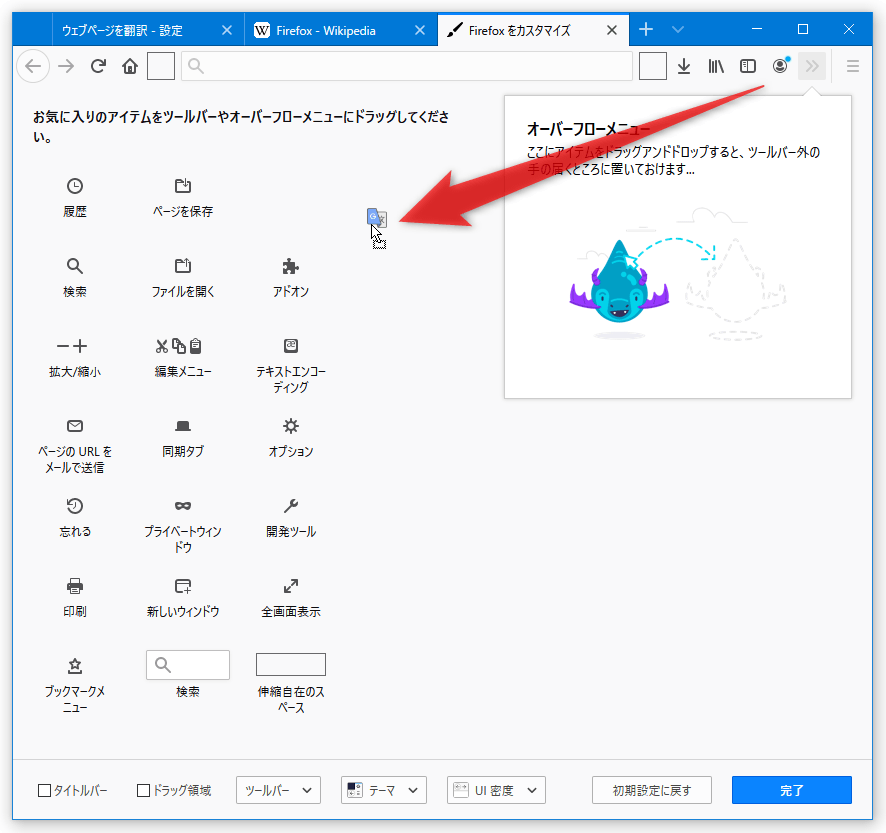Screen dimensions: 886x833
Task: Click the downloads arrow in the toolbar
Action: coord(684,66)
